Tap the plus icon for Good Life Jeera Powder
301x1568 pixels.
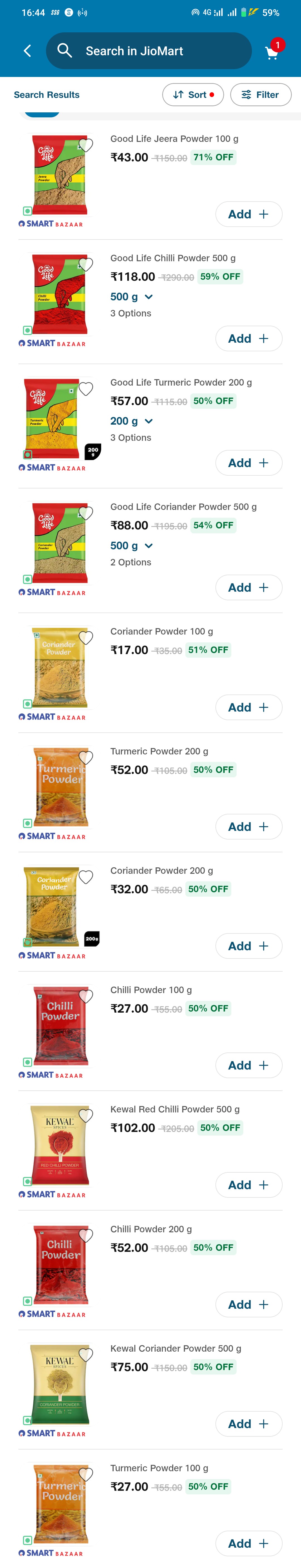click(x=263, y=214)
